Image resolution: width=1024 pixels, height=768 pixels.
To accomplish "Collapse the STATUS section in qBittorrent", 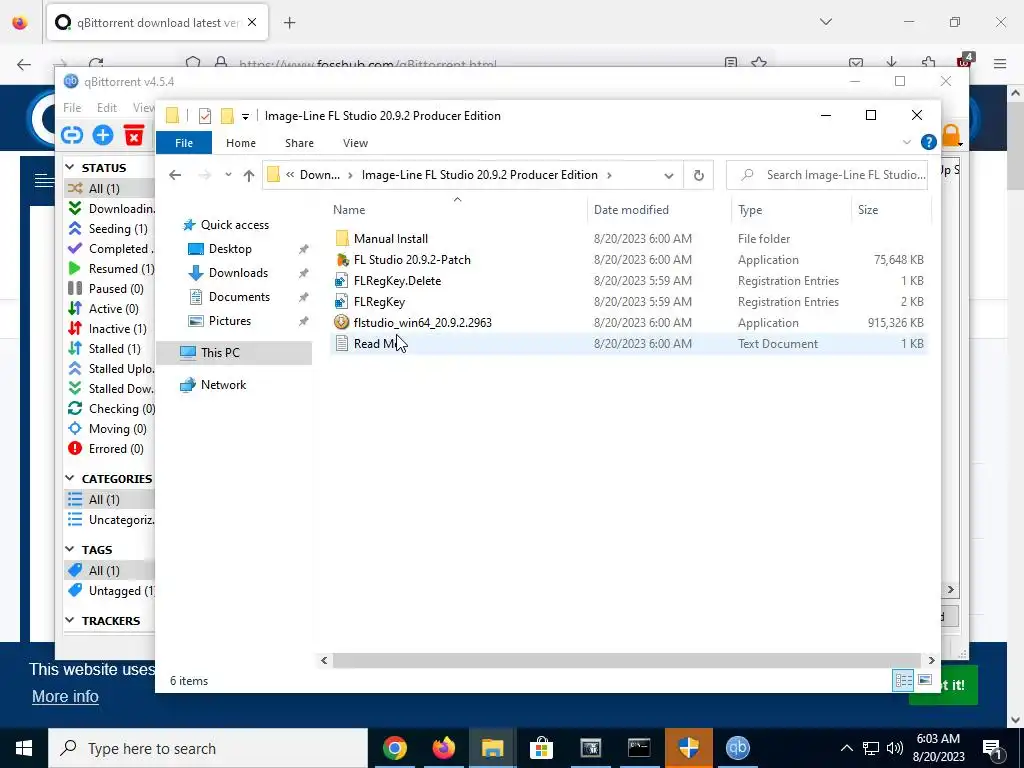I will 70,168.
